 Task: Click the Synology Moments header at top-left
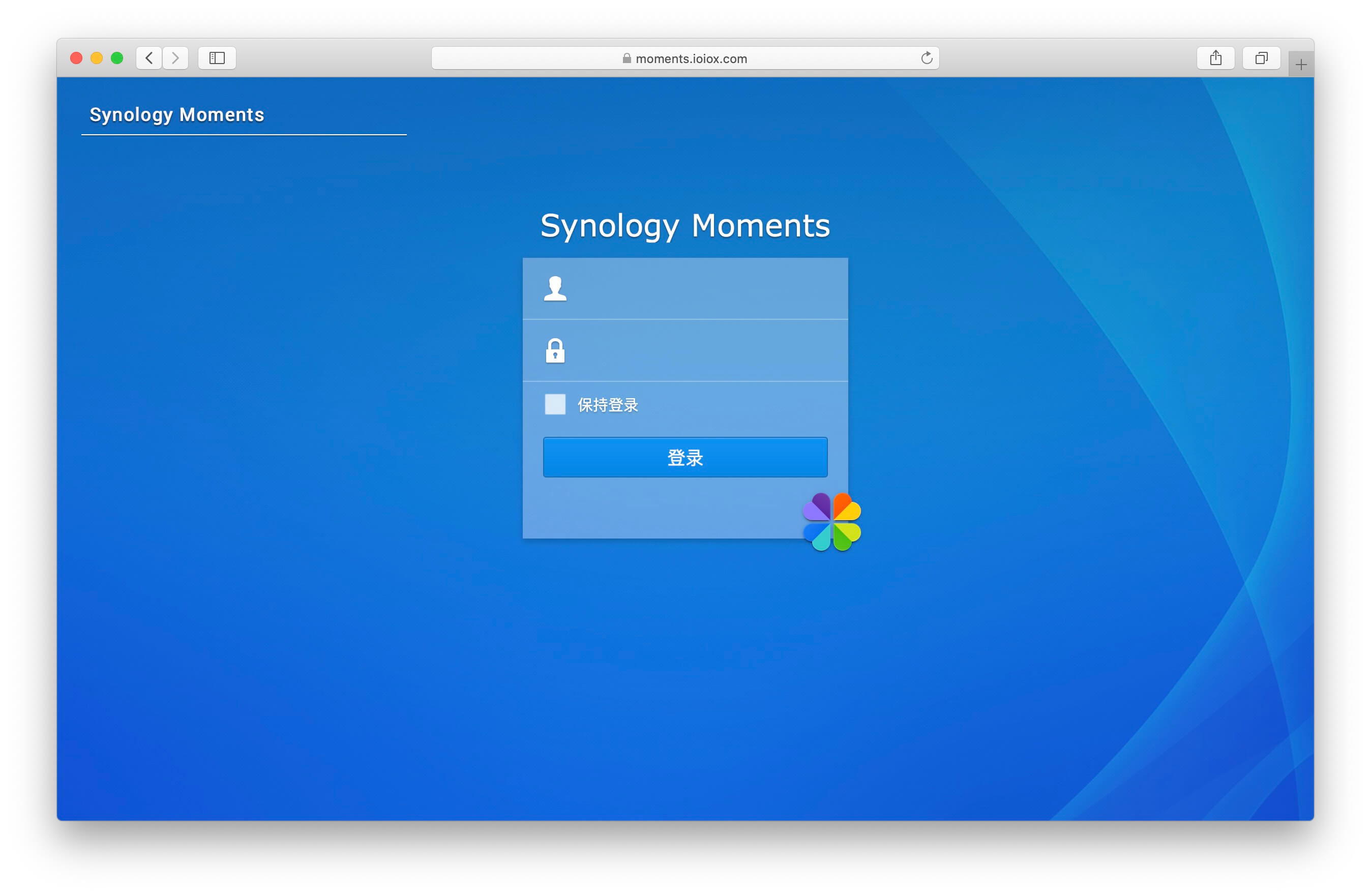coord(177,114)
